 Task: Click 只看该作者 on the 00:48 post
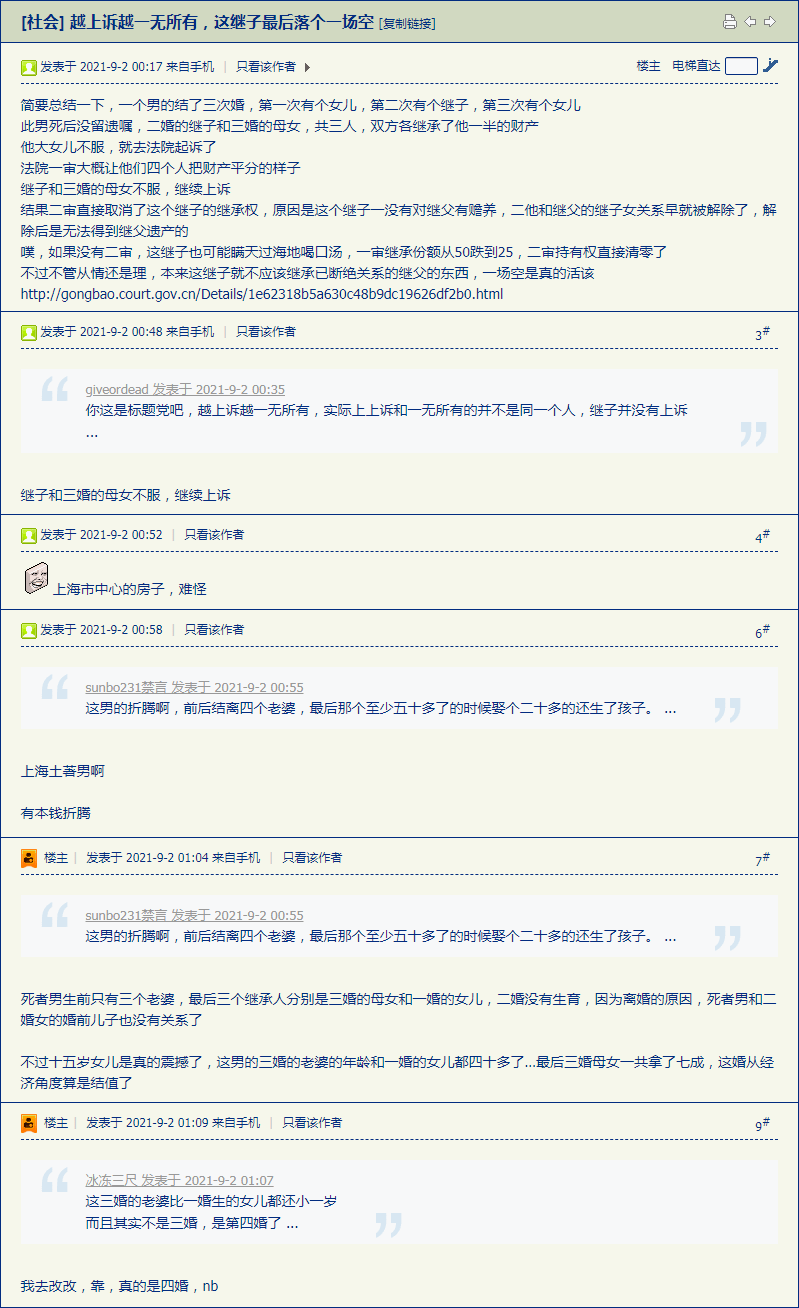(x=266, y=332)
